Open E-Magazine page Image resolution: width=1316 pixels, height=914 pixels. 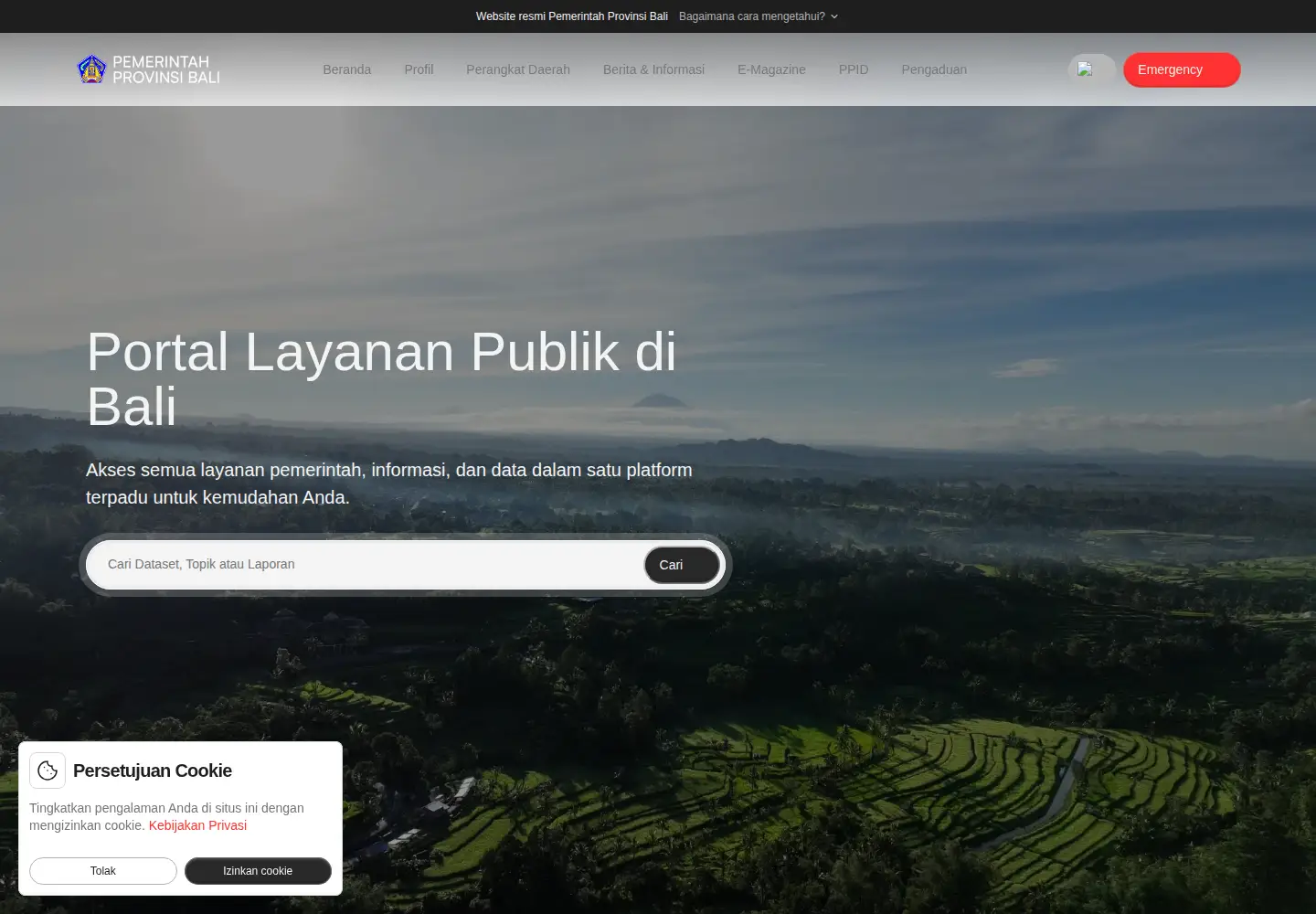coord(771,69)
